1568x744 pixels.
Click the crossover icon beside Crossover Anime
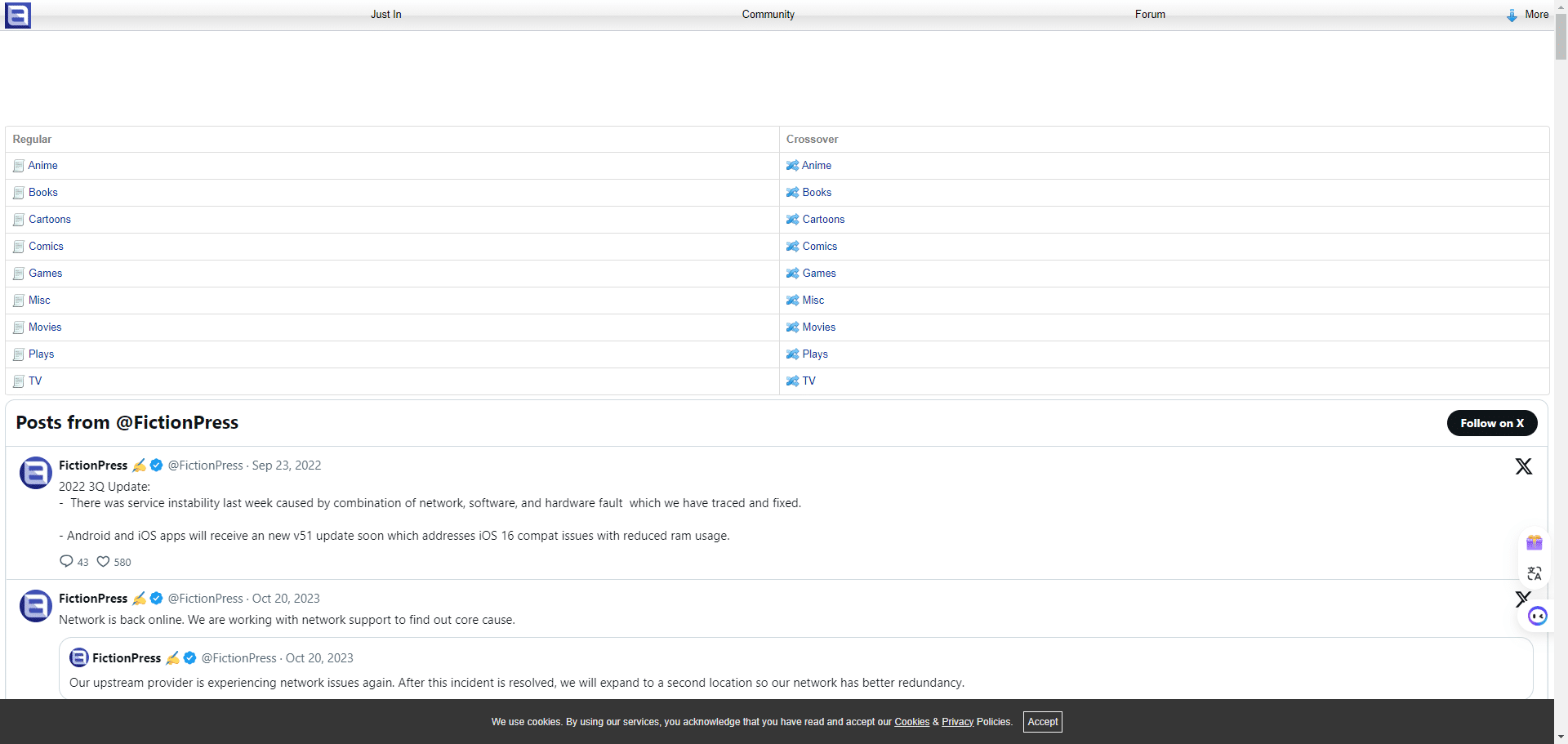(792, 166)
